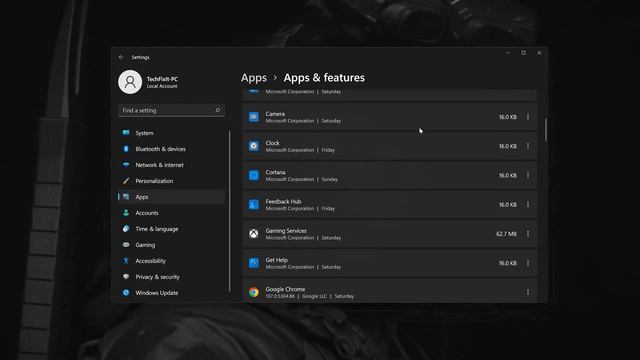Open the three-dot menu for Get Help

528,263
